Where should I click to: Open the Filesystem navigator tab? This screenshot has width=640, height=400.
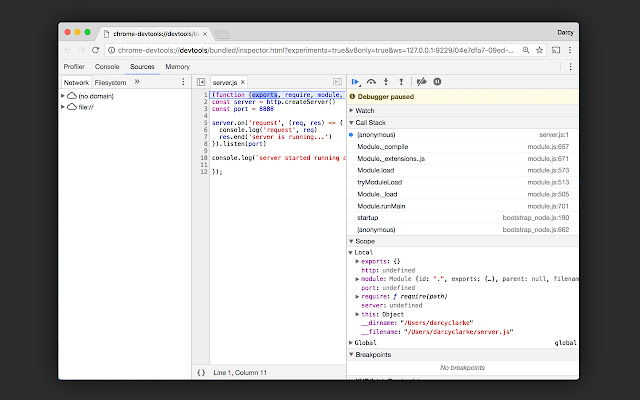tap(110, 82)
